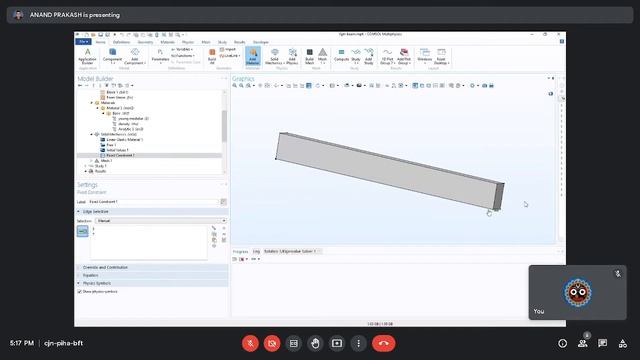Screen dimensions: 640x360
Task: Show the meeting participants list
Action: [x=582, y=344]
